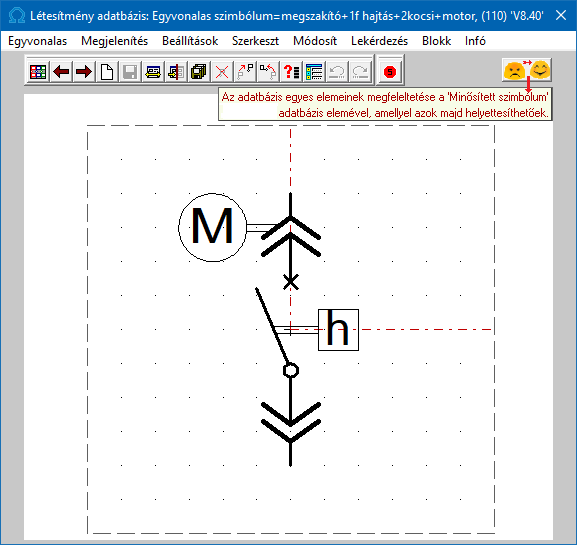Click the red stop sign S button
Screen dimensions: 577x545
(390, 72)
